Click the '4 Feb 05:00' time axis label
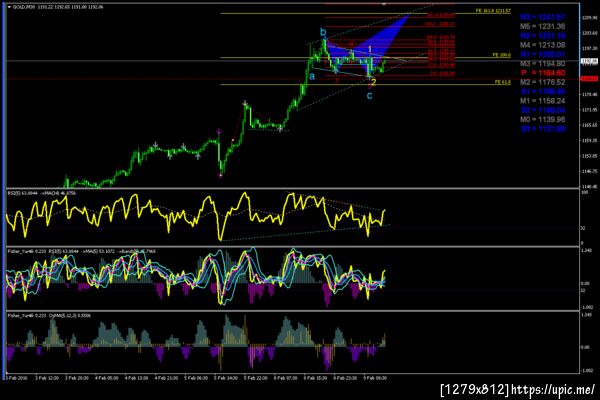 pyautogui.click(x=106, y=378)
